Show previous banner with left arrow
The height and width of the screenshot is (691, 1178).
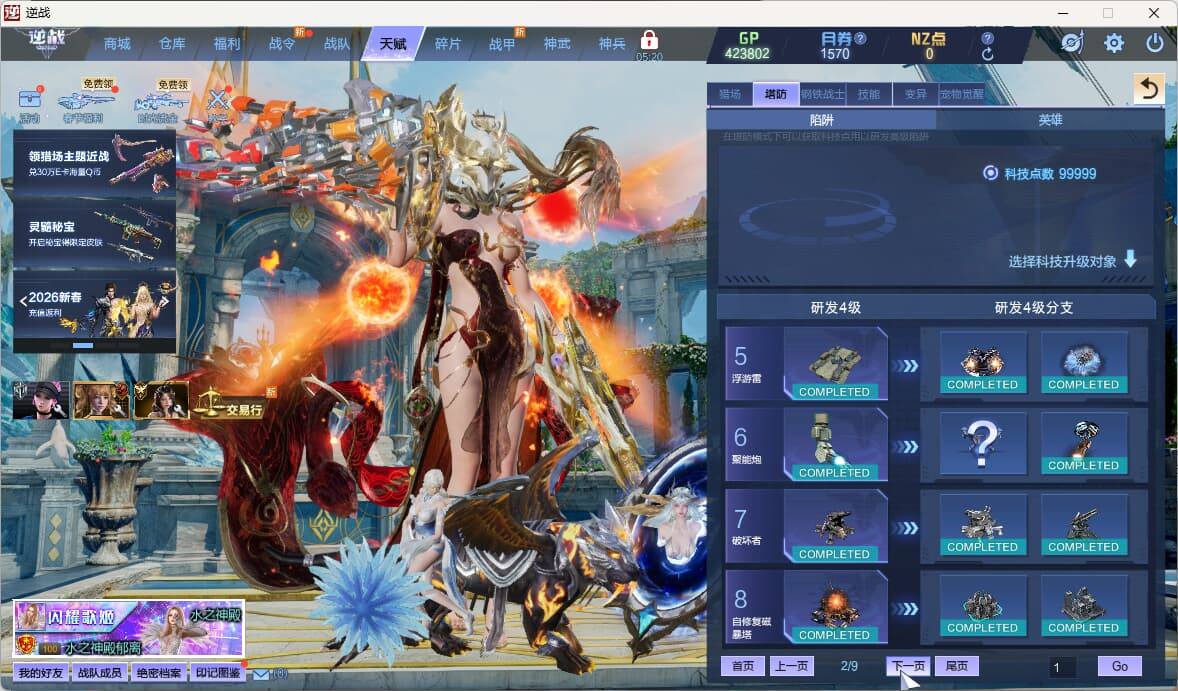click(23, 302)
